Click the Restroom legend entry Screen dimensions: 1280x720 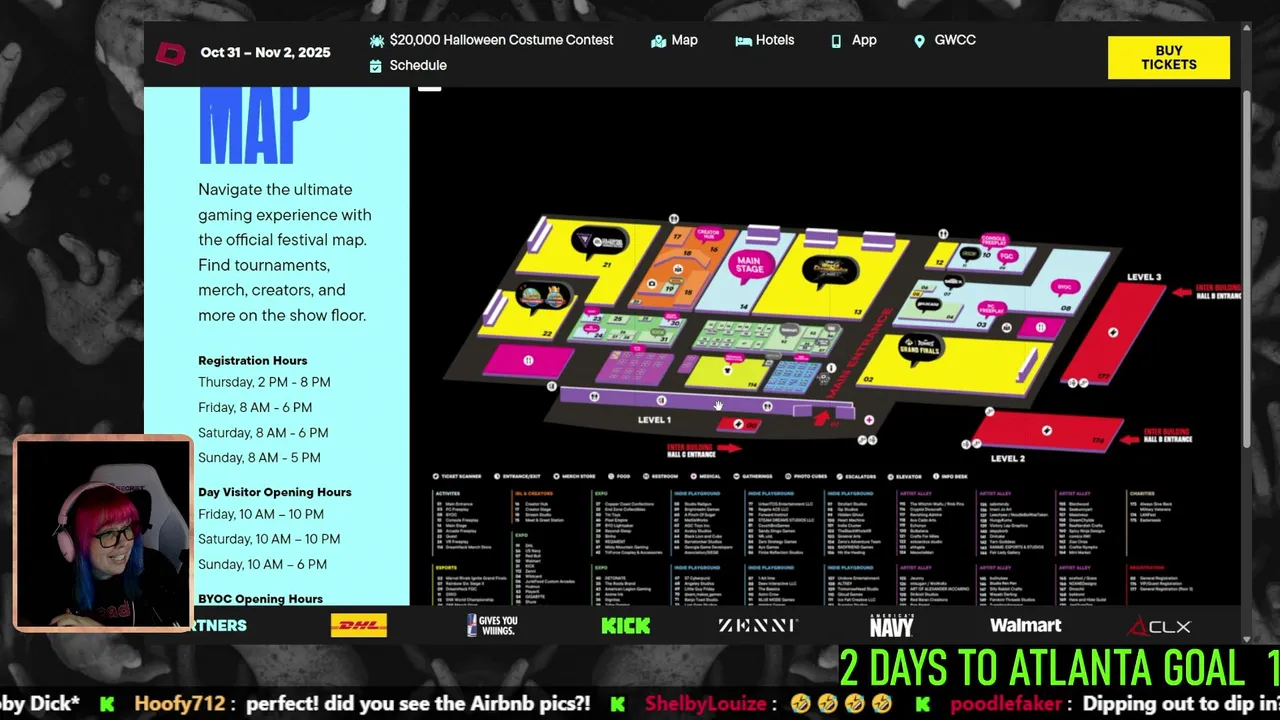coord(661,476)
